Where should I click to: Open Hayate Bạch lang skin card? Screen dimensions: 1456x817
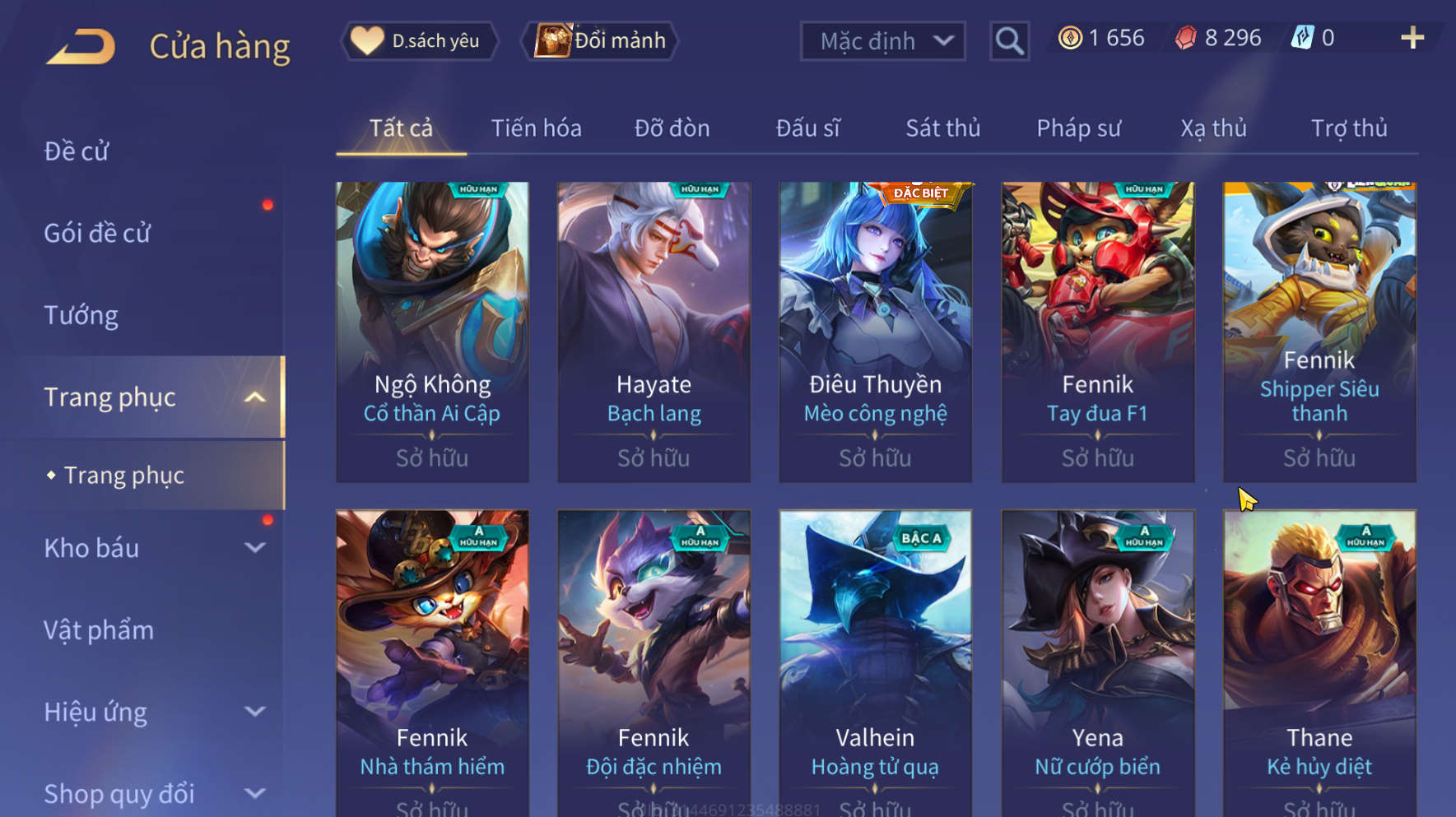click(x=654, y=332)
